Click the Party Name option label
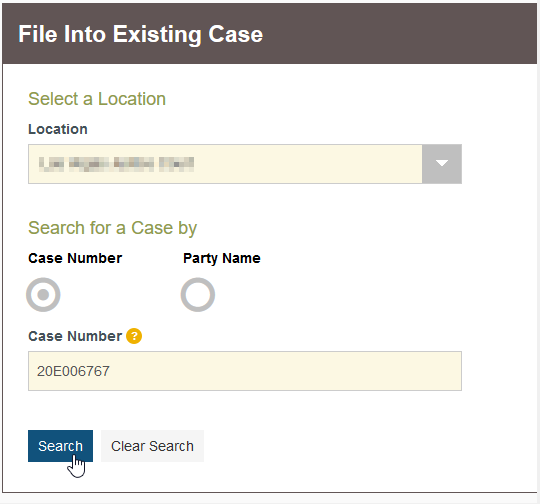The image size is (540, 504). [x=222, y=258]
